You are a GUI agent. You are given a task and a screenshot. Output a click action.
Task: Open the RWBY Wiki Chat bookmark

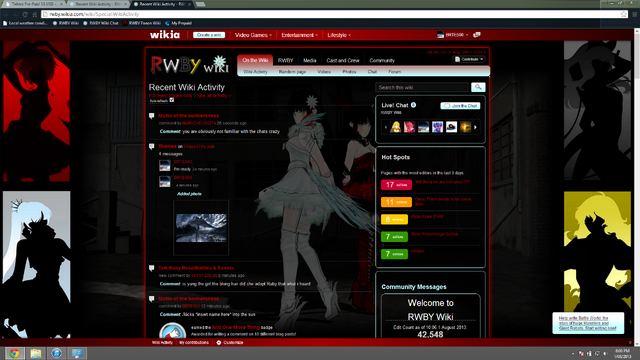(101, 23)
